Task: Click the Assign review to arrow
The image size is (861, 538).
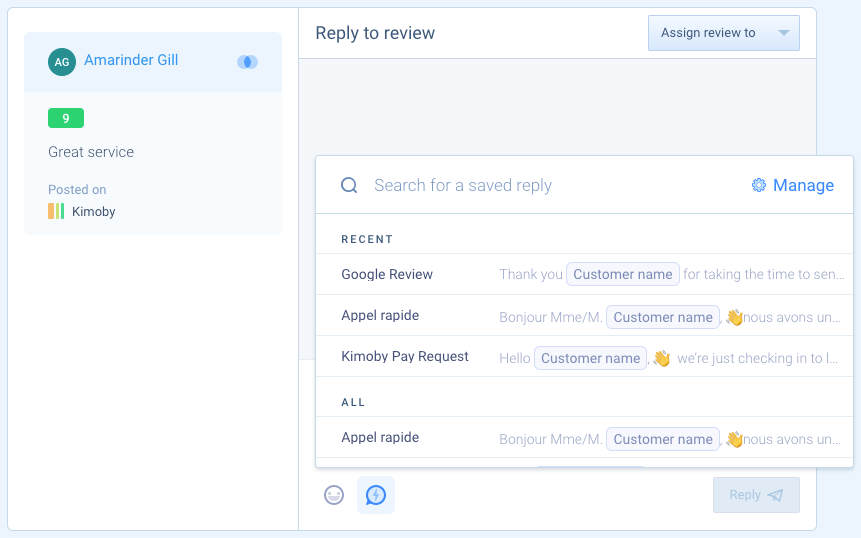Action: coord(784,33)
